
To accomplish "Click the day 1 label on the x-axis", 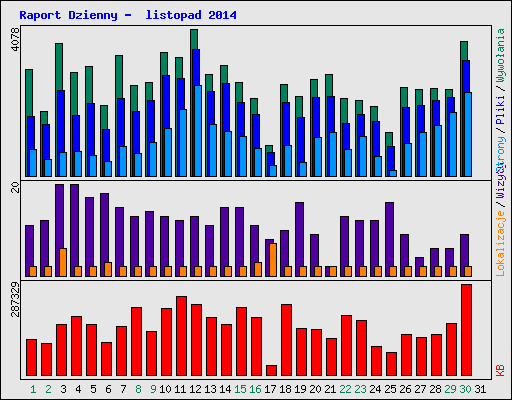I will tap(33, 389).
